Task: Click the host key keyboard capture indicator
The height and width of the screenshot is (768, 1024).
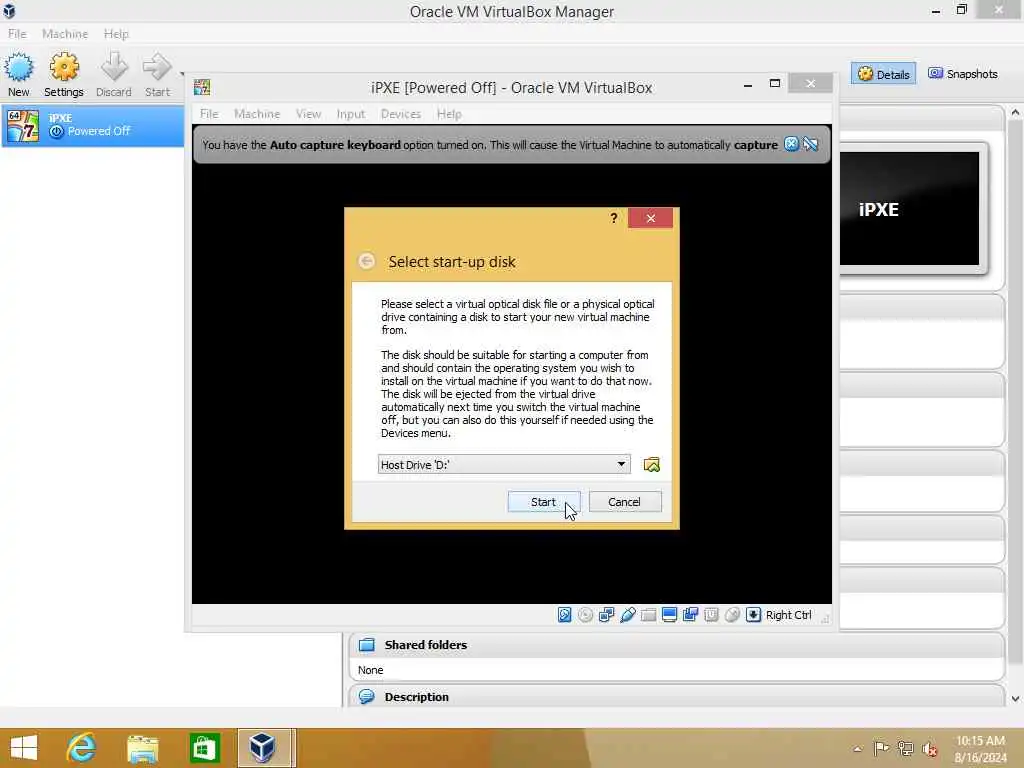Action: tap(753, 615)
